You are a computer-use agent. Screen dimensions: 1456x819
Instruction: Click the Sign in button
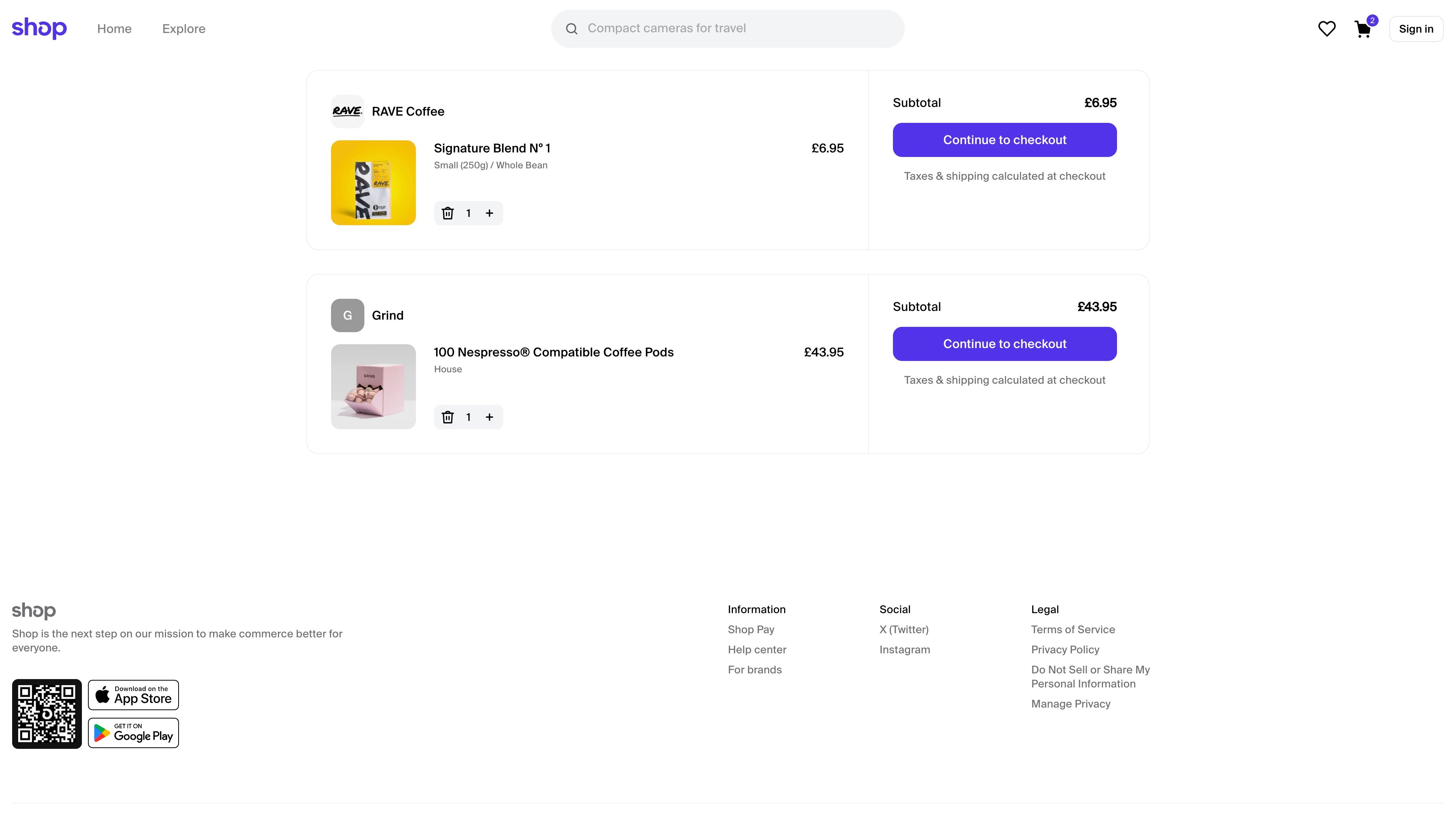click(1416, 28)
